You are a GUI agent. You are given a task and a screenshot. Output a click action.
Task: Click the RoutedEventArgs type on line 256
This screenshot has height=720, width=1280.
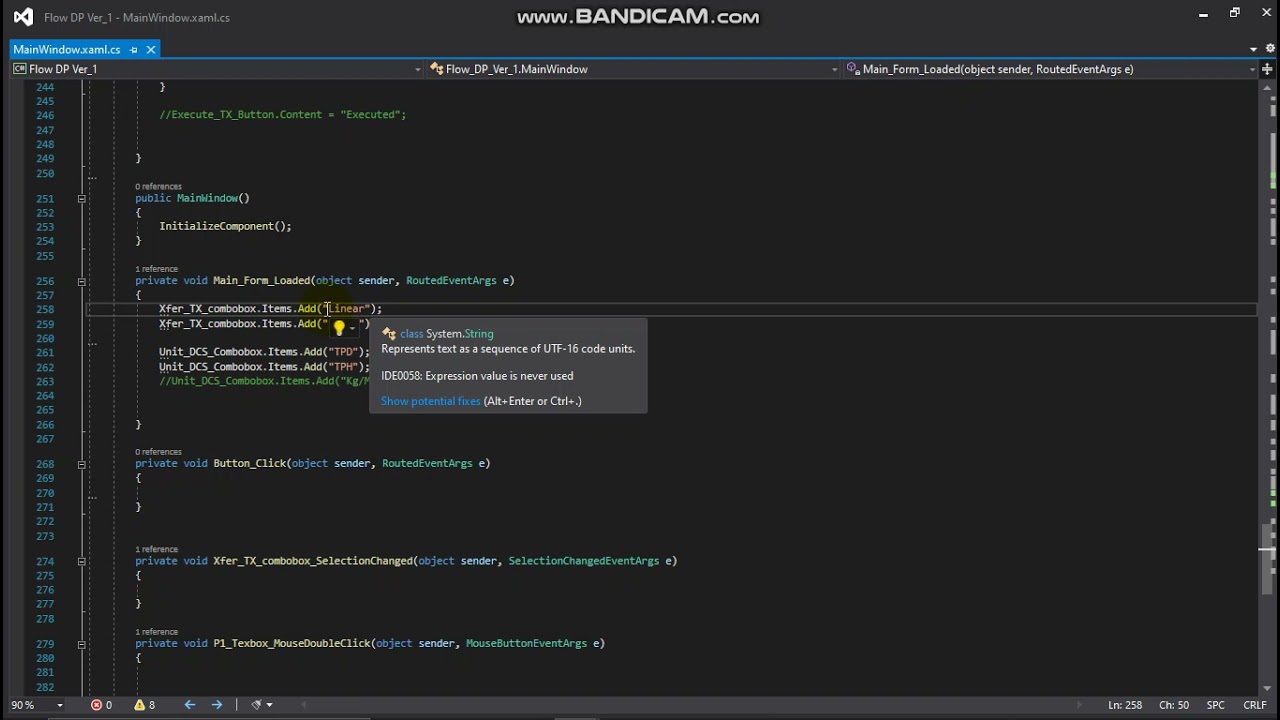(451, 281)
